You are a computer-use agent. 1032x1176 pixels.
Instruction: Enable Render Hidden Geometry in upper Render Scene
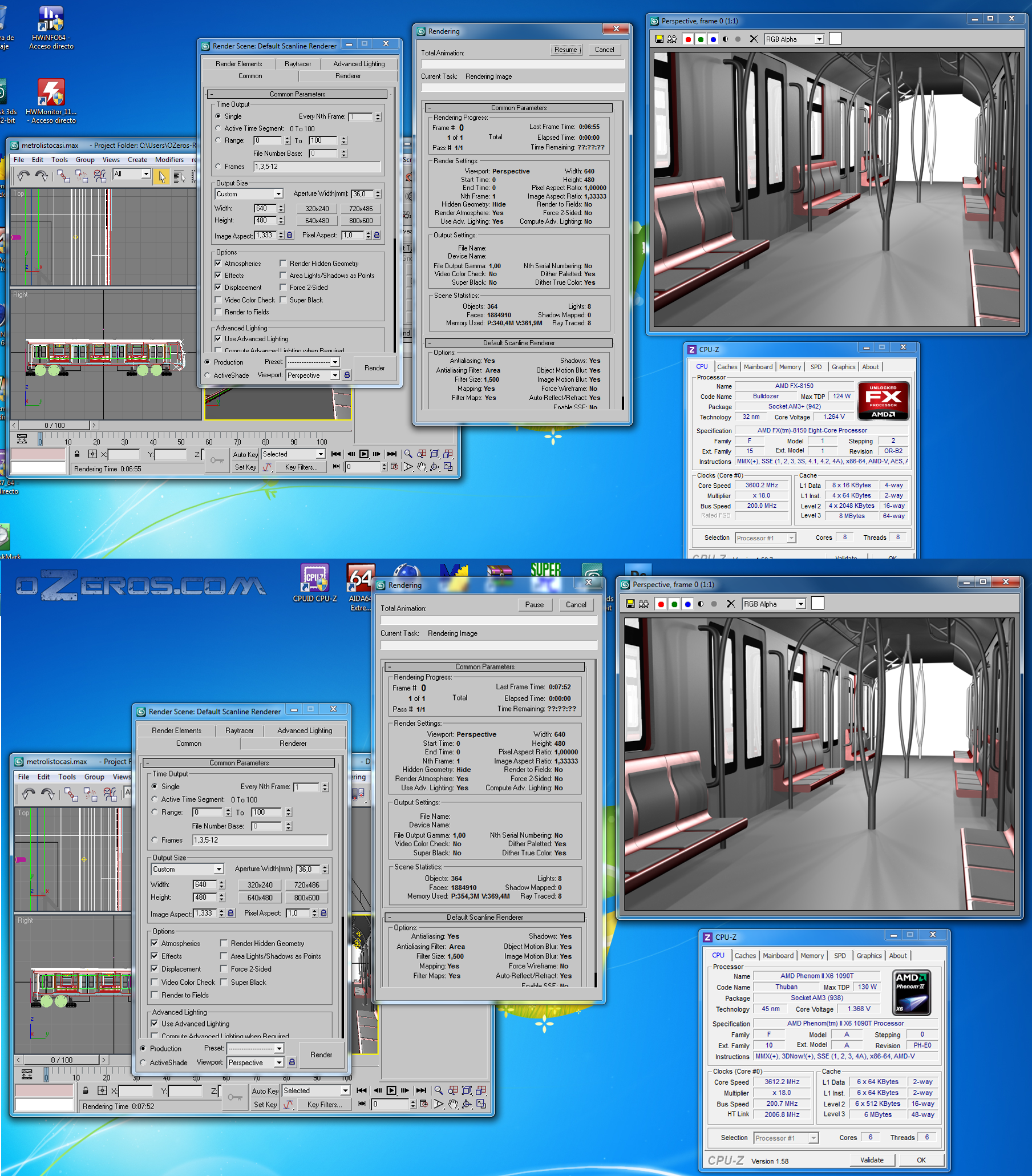click(283, 264)
